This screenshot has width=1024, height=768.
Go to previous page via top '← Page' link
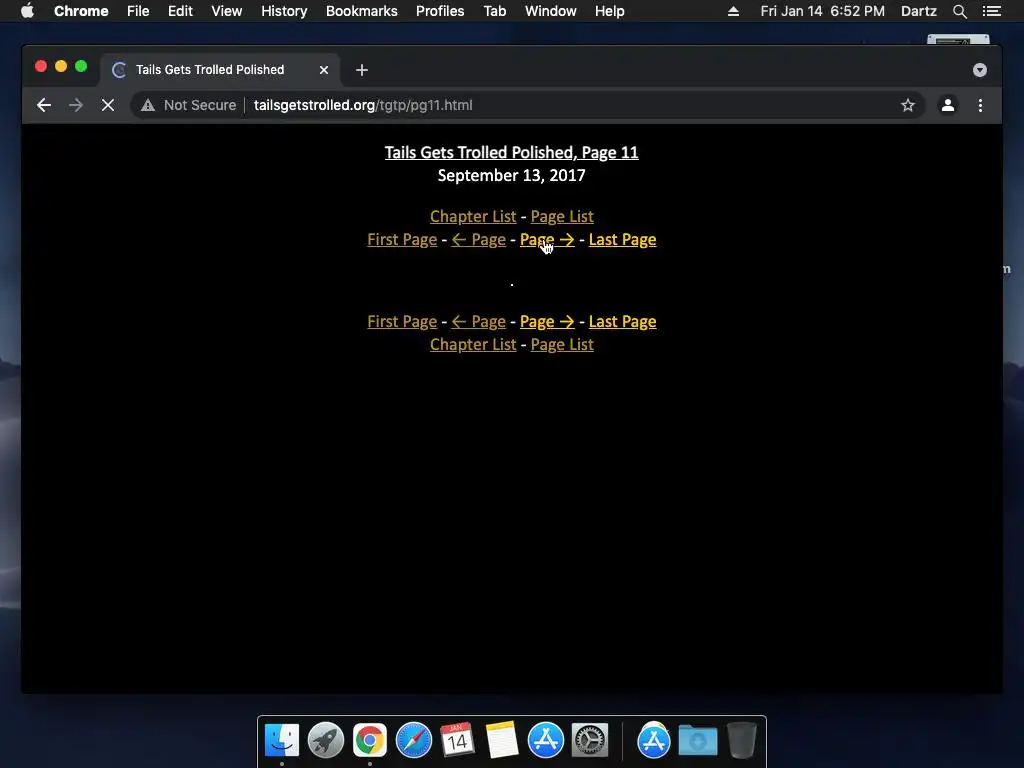point(479,240)
